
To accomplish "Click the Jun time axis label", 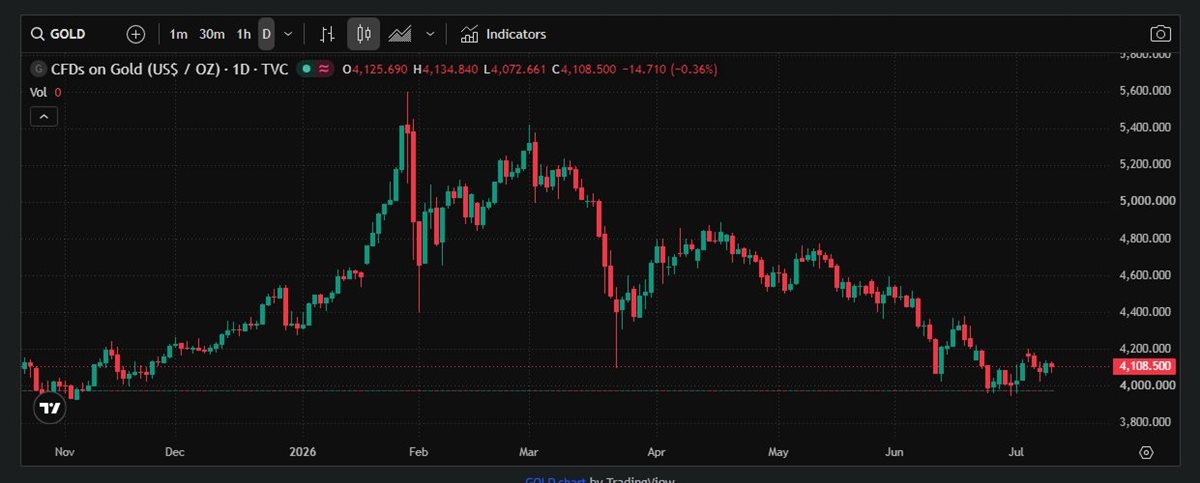I will coord(895,452).
